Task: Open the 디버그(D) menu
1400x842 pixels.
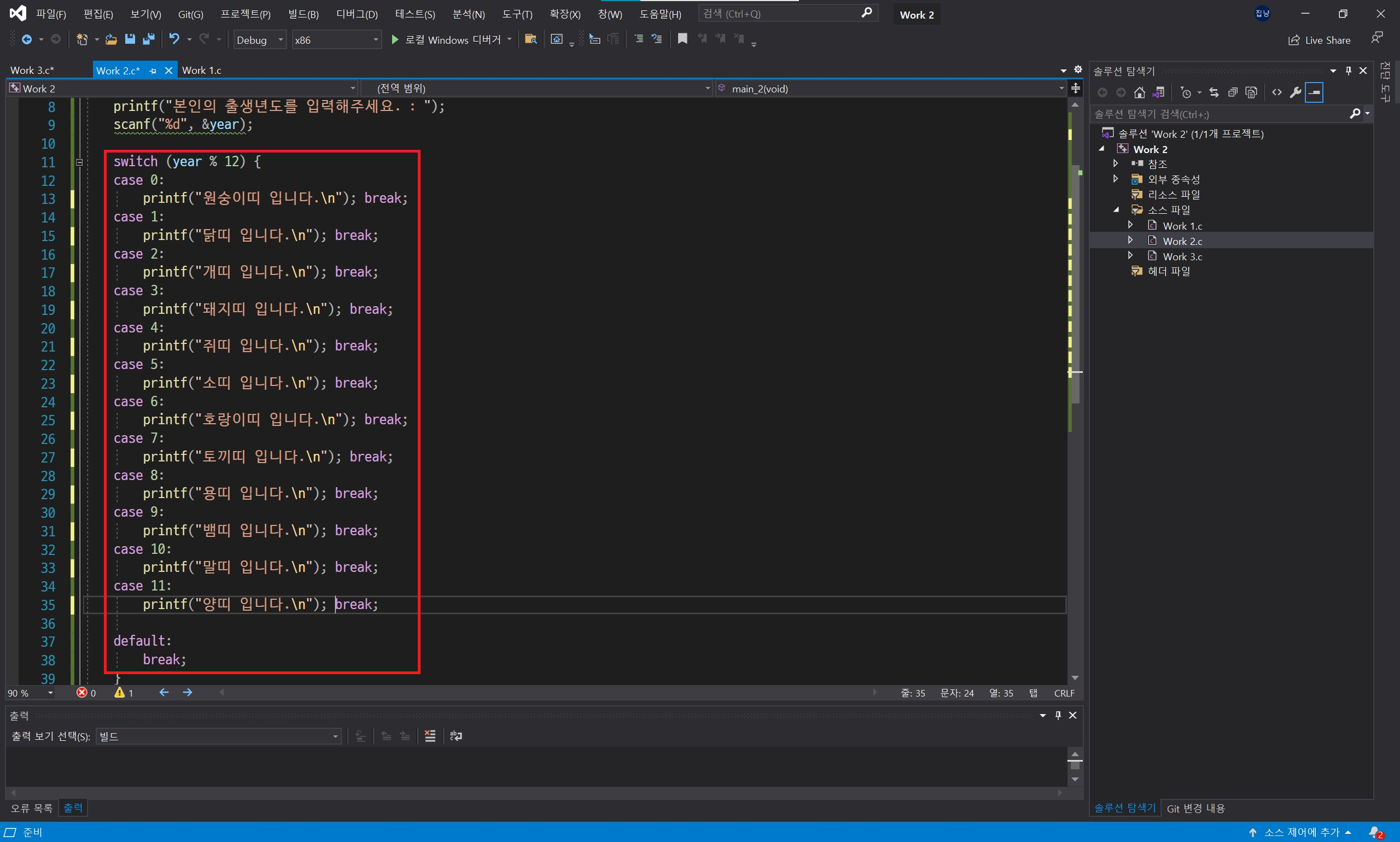Action: tap(357, 14)
